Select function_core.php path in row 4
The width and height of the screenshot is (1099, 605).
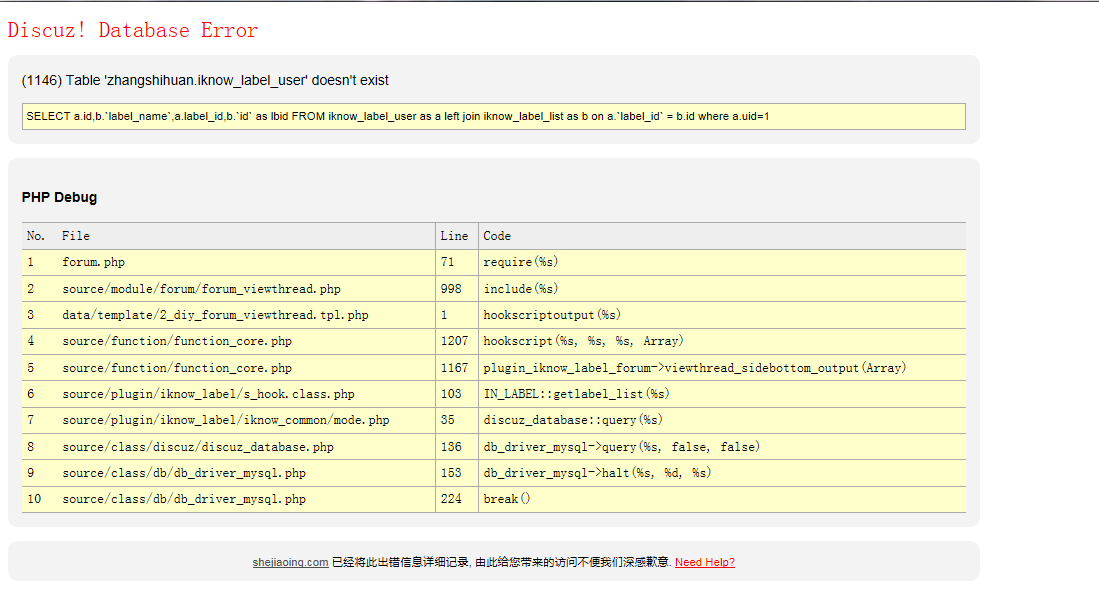coord(177,341)
